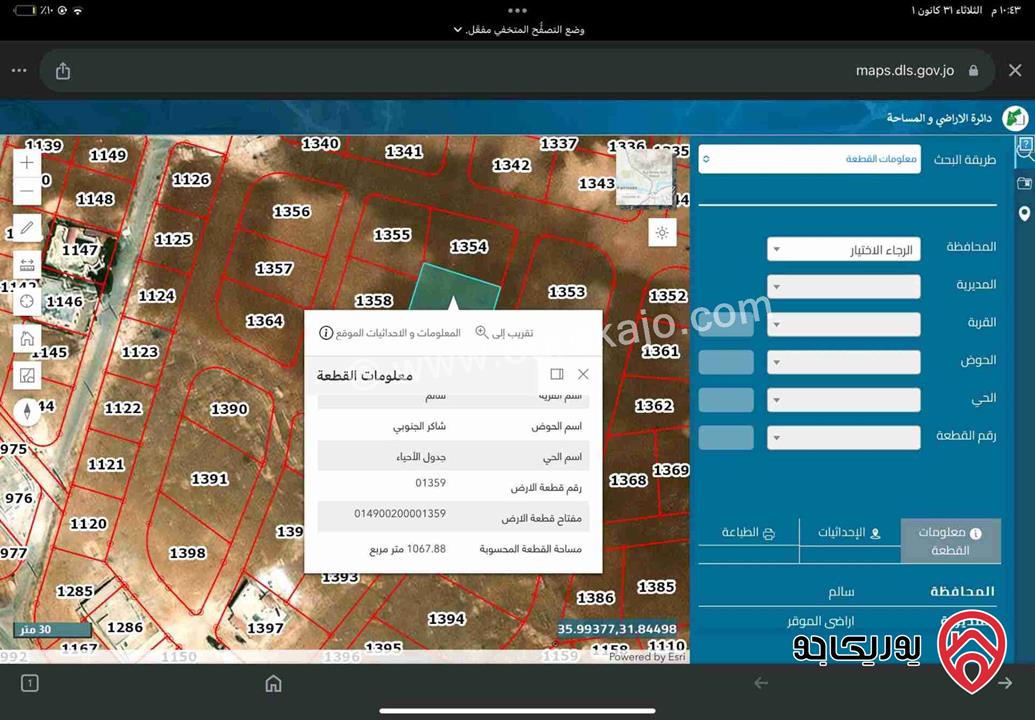Viewport: 1035px width, 720px height.
Task: Open the location pin sidebar icon
Action: click(x=1024, y=214)
